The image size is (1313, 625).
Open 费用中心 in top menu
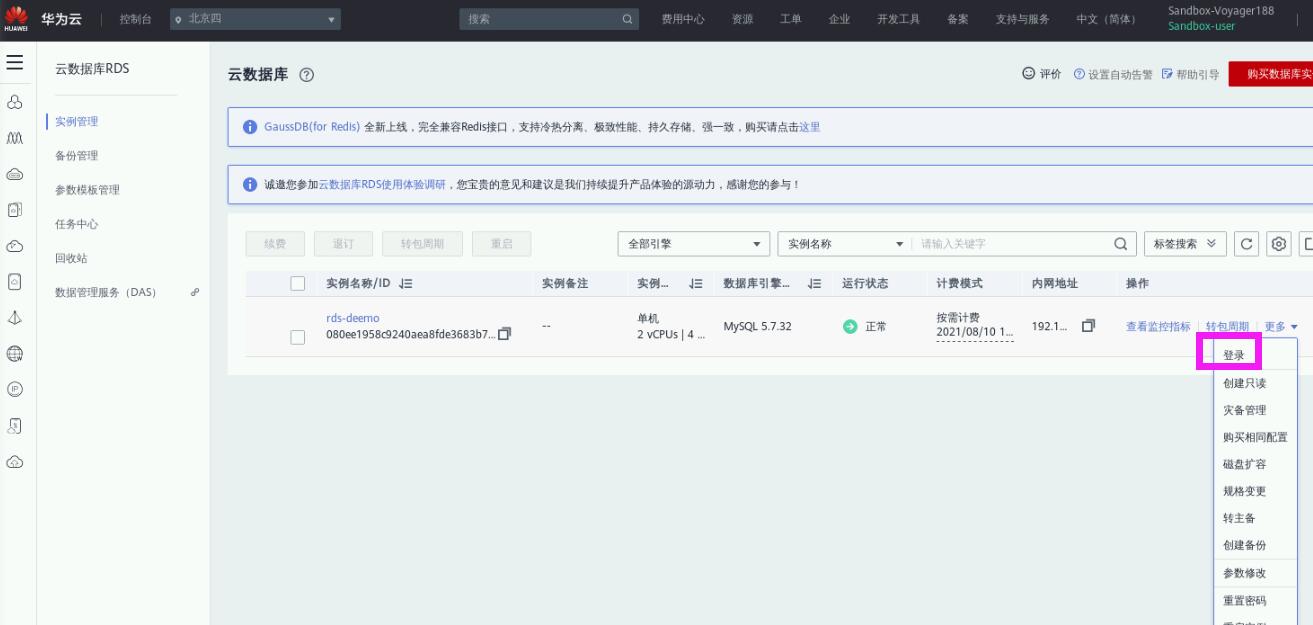click(x=683, y=19)
